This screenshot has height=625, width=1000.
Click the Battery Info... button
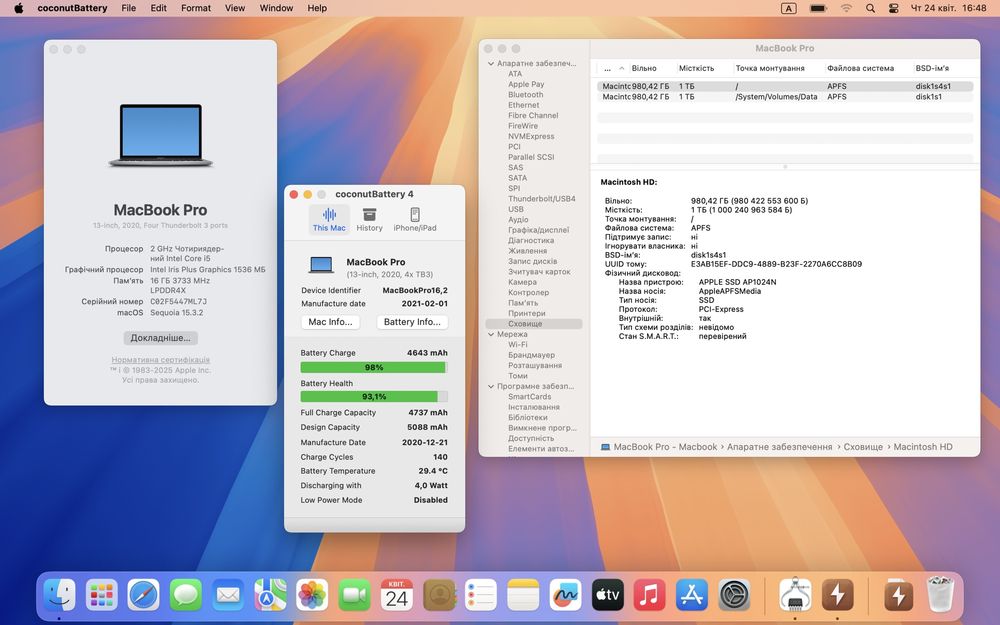point(412,322)
